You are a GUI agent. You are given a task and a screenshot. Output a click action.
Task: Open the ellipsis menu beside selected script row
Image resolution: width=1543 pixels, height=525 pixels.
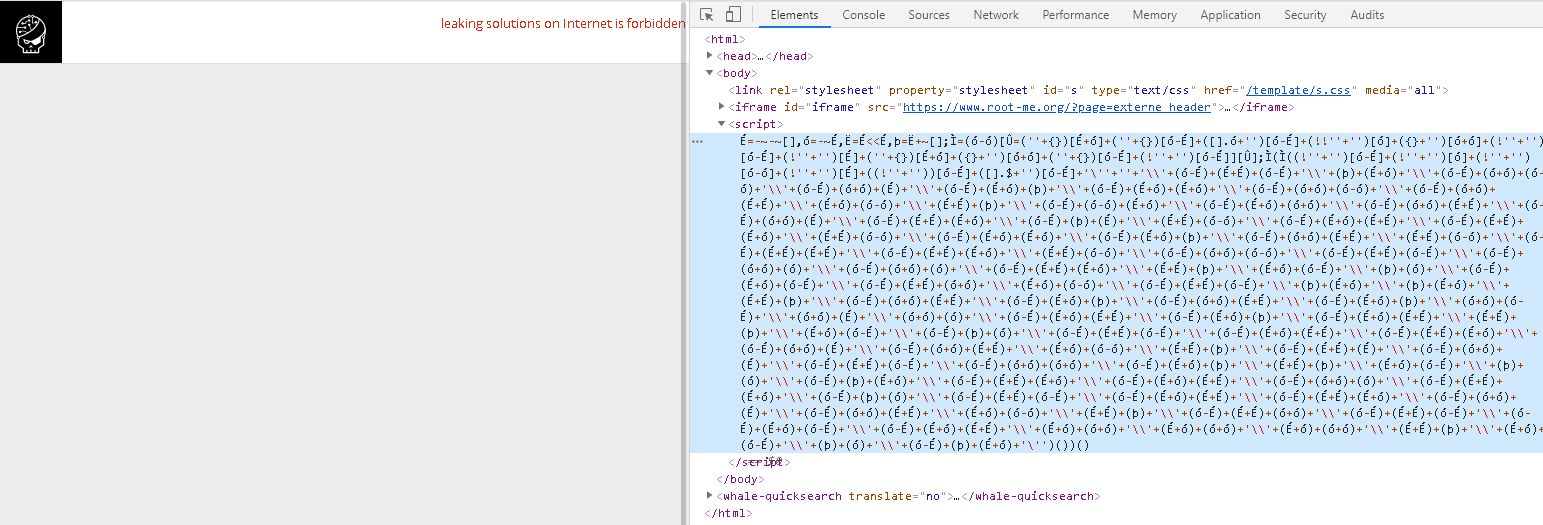pyautogui.click(x=697, y=142)
